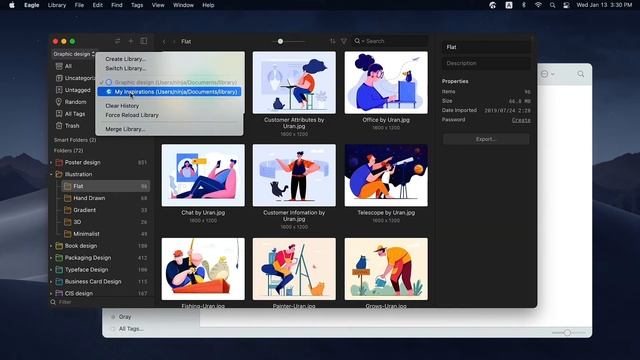Click the Flat folder name field in inspector
640x360 pixels.
click(x=486, y=47)
